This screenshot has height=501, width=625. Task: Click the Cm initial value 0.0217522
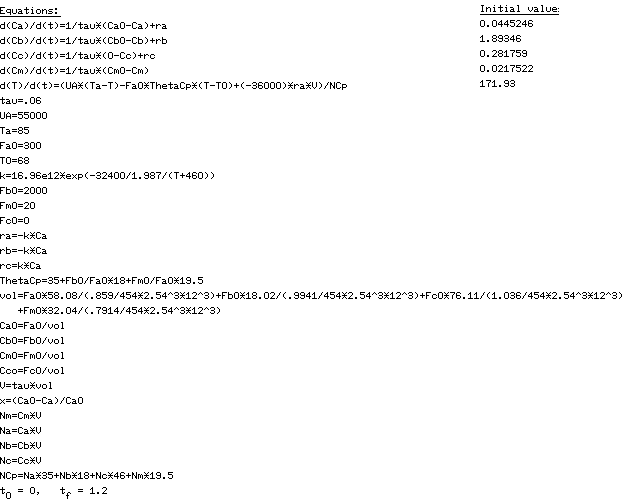click(506, 69)
